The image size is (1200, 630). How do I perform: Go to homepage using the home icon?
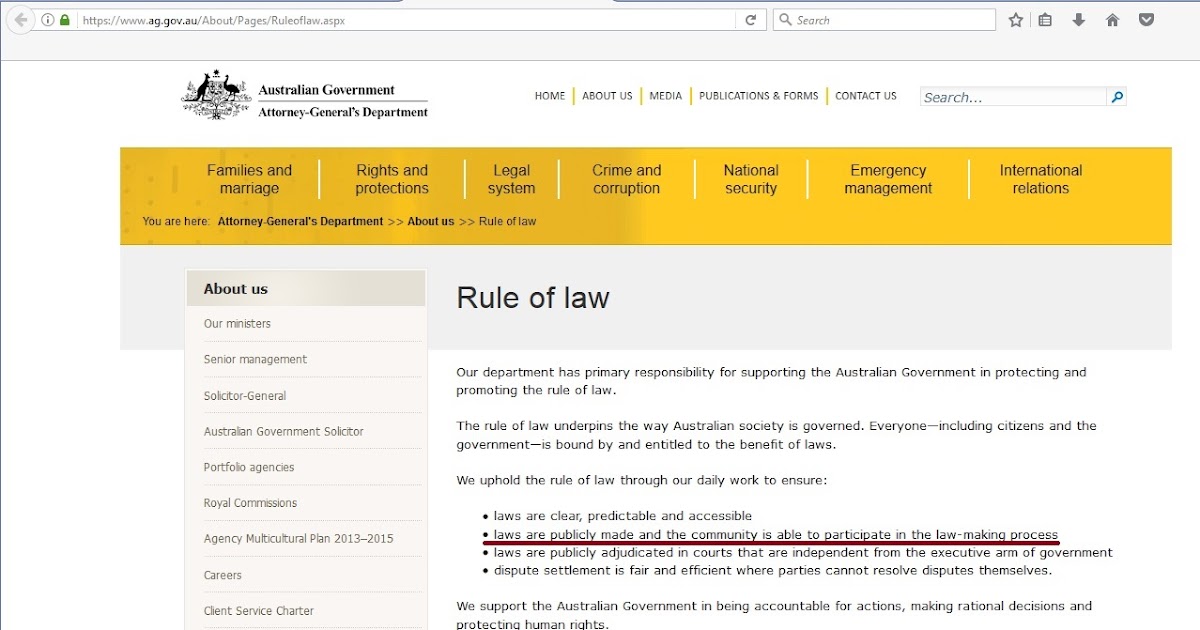pyautogui.click(x=1111, y=19)
